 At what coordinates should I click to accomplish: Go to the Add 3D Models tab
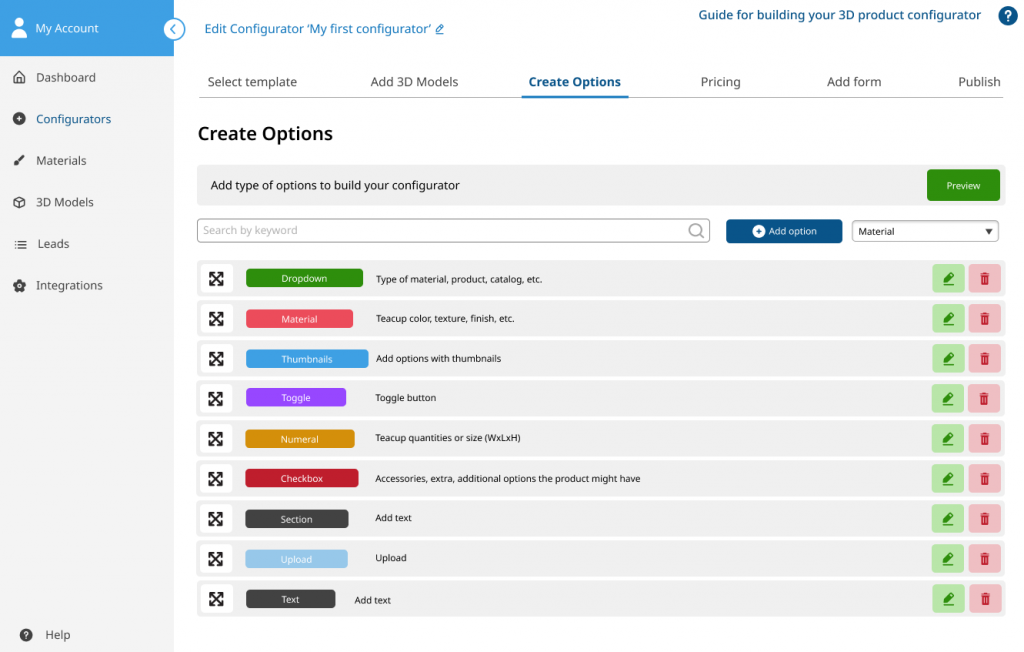[414, 82]
